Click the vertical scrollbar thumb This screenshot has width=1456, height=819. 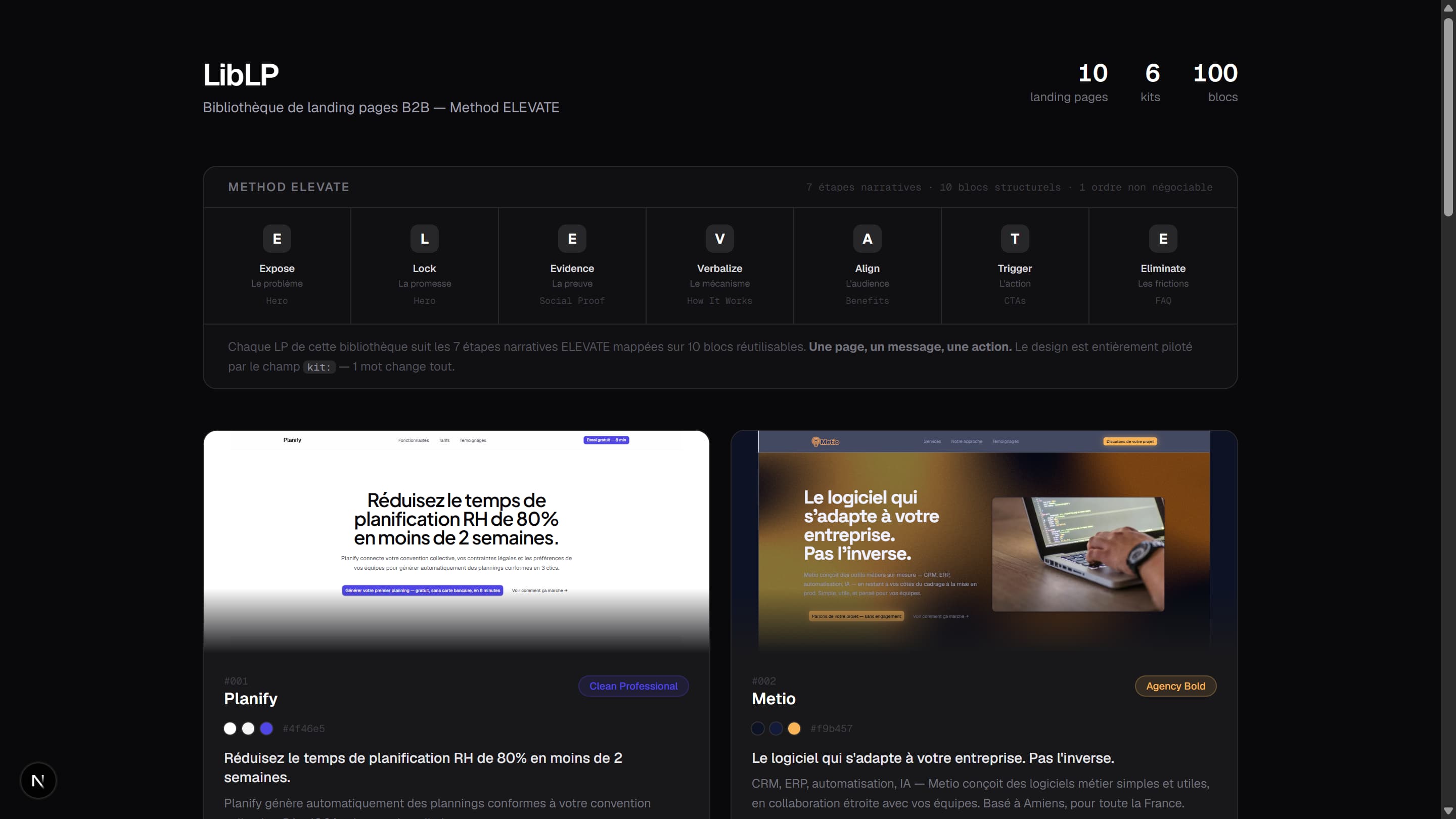tap(1448, 117)
